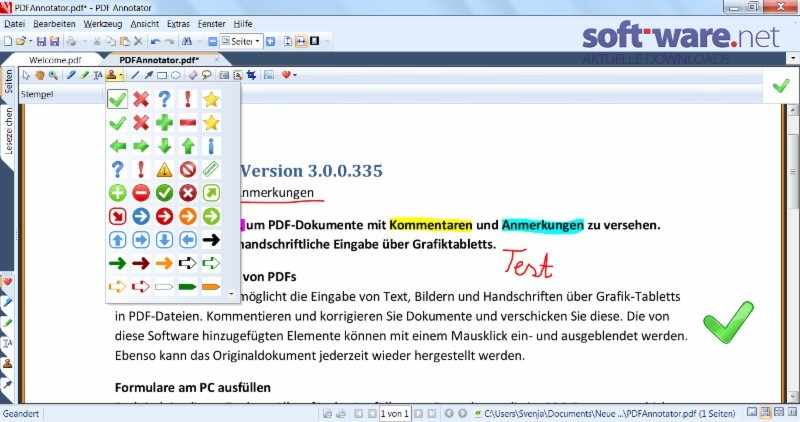
Task: Open the Werkzeug menu
Action: pos(103,24)
